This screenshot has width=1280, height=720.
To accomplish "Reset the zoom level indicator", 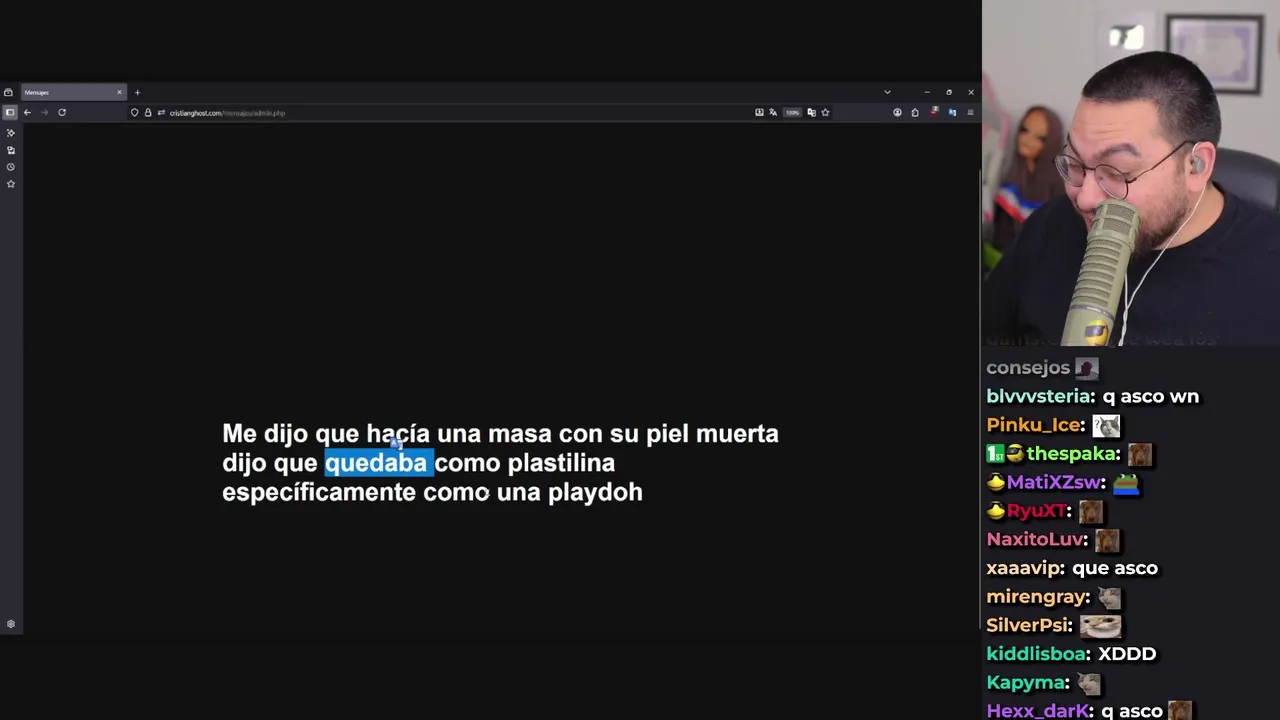I will [x=792, y=113].
